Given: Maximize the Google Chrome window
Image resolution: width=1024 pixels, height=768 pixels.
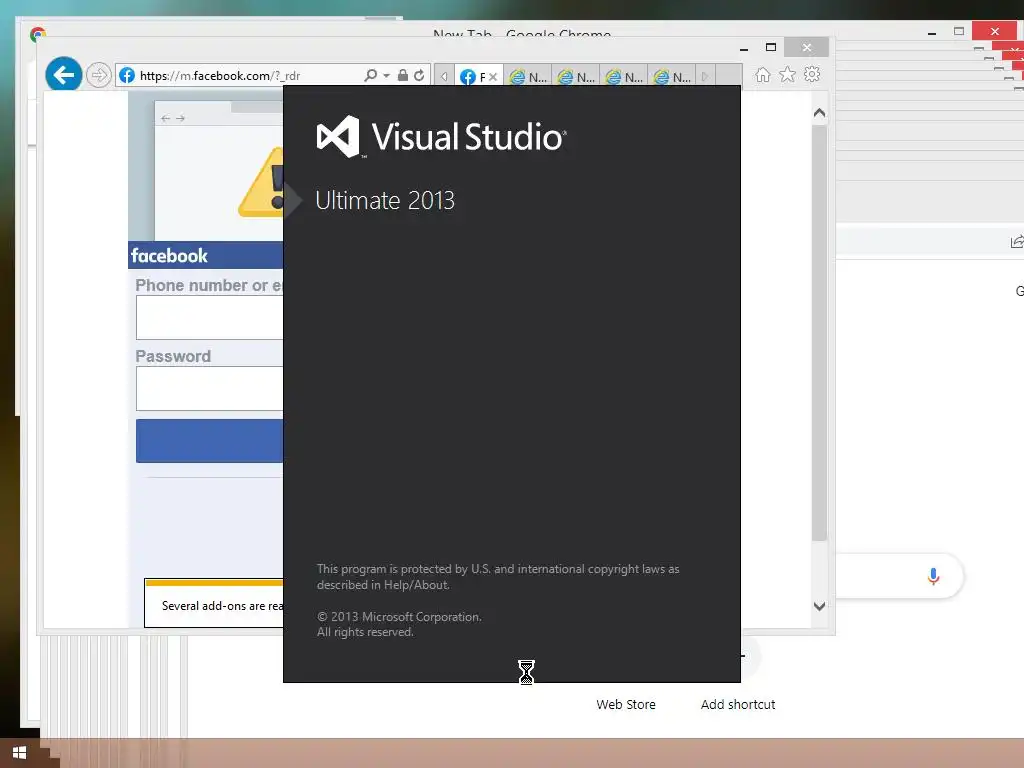Looking at the screenshot, I should click(x=959, y=31).
